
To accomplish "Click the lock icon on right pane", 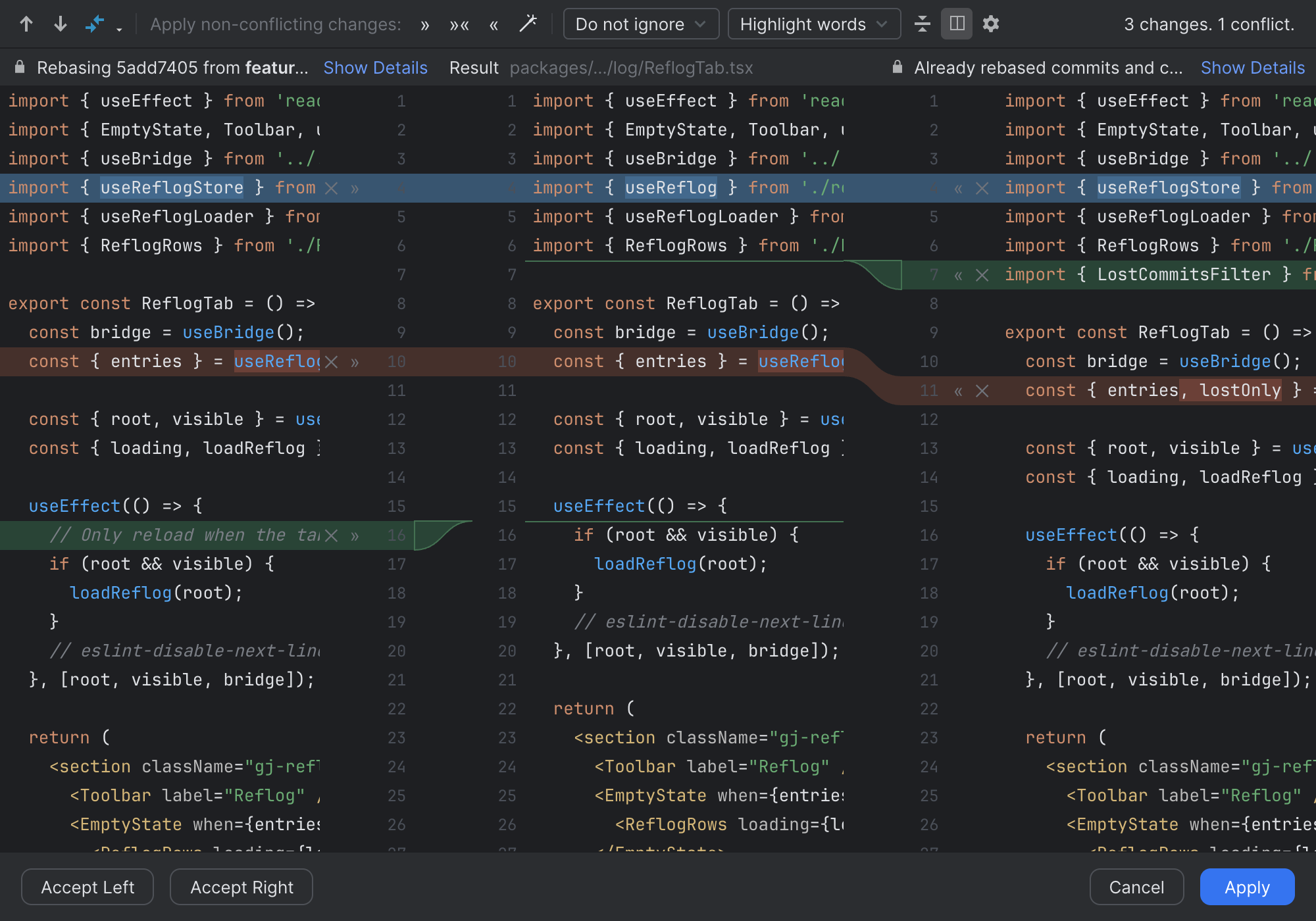I will [x=897, y=67].
